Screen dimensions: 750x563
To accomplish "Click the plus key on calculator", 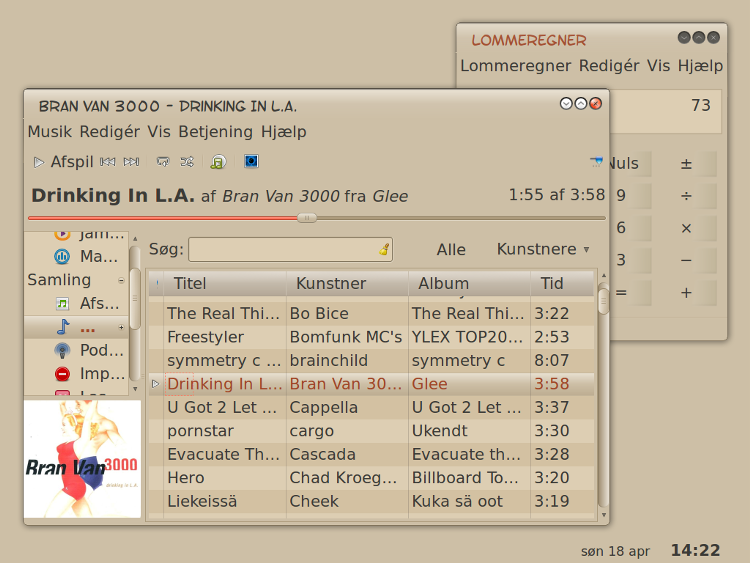I will tap(687, 293).
